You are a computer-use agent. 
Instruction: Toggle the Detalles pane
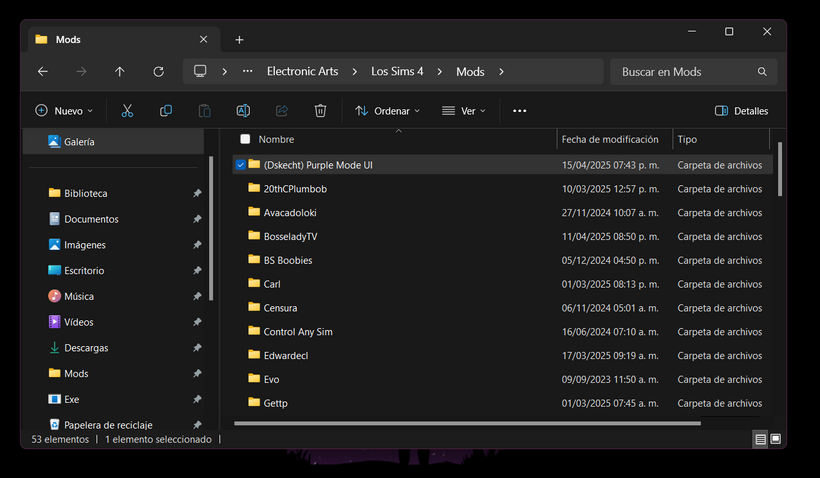click(x=742, y=111)
